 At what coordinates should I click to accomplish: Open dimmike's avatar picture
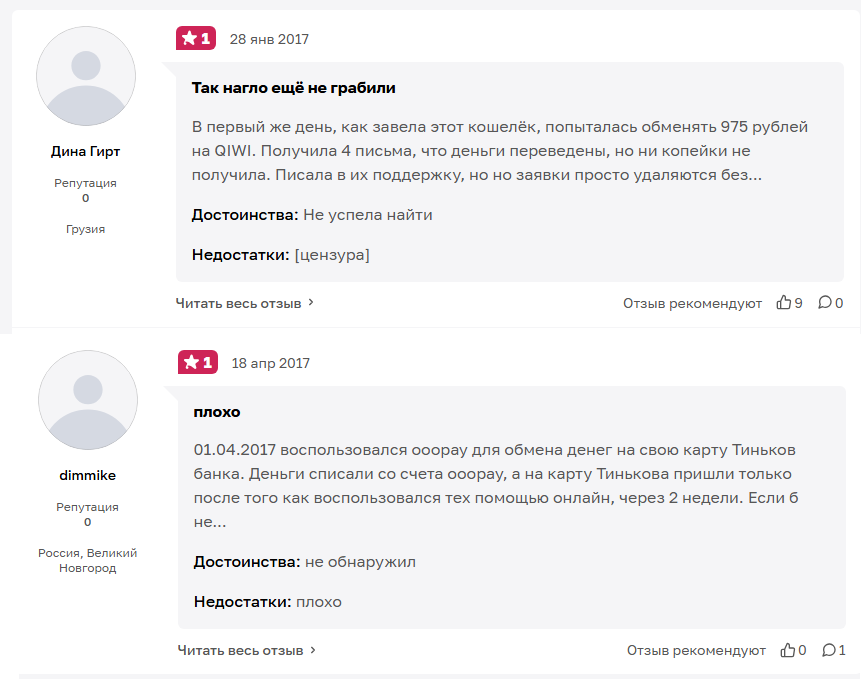pyautogui.click(x=88, y=400)
